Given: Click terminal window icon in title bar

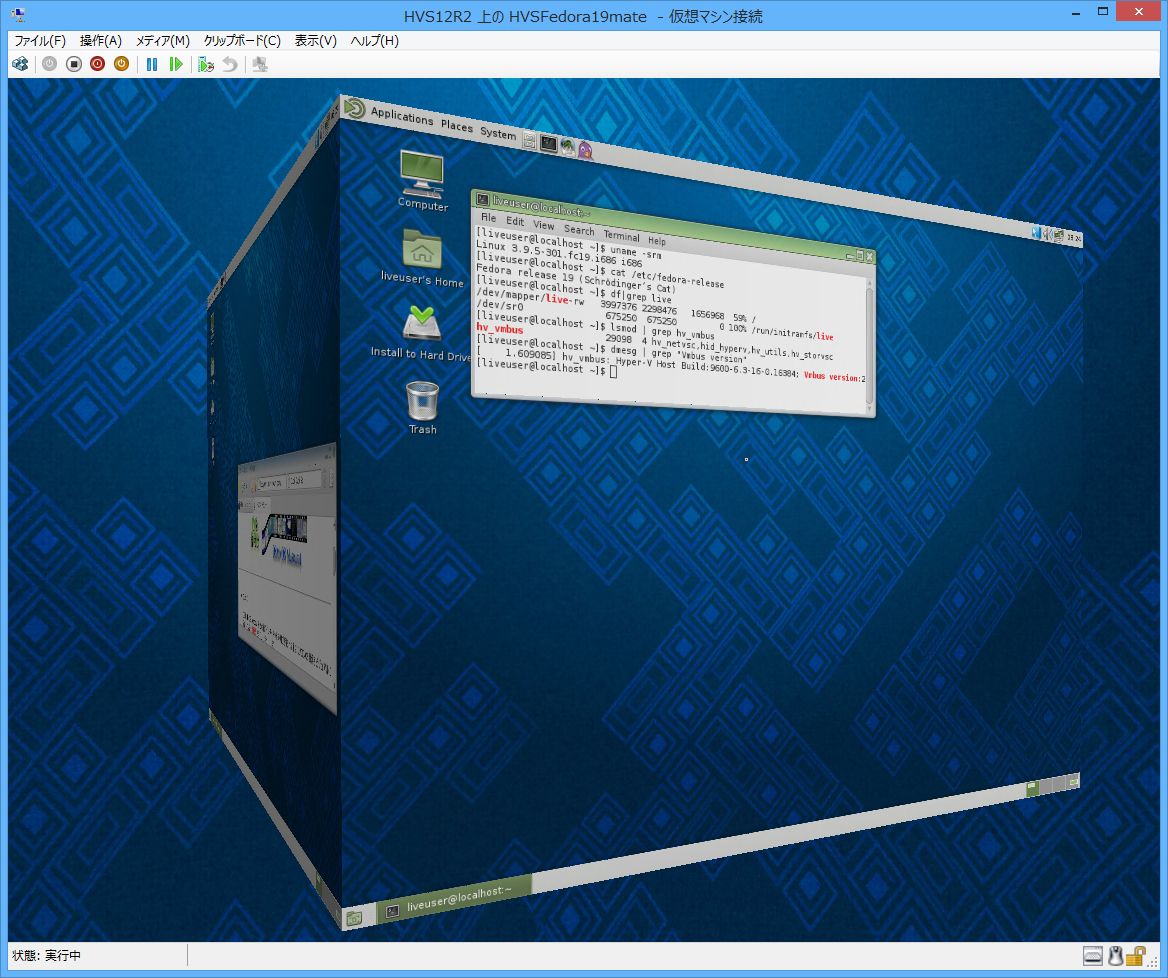Looking at the screenshot, I should (483, 200).
